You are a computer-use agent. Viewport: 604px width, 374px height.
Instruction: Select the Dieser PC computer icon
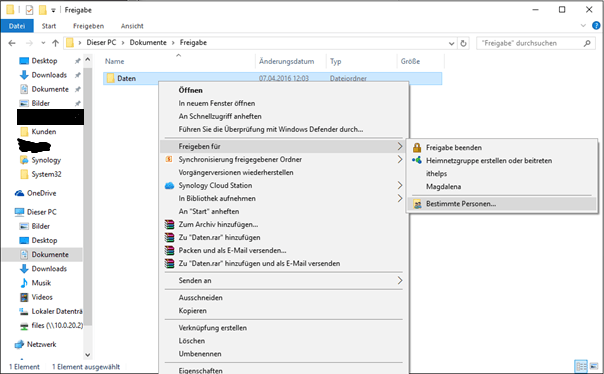coord(19,212)
